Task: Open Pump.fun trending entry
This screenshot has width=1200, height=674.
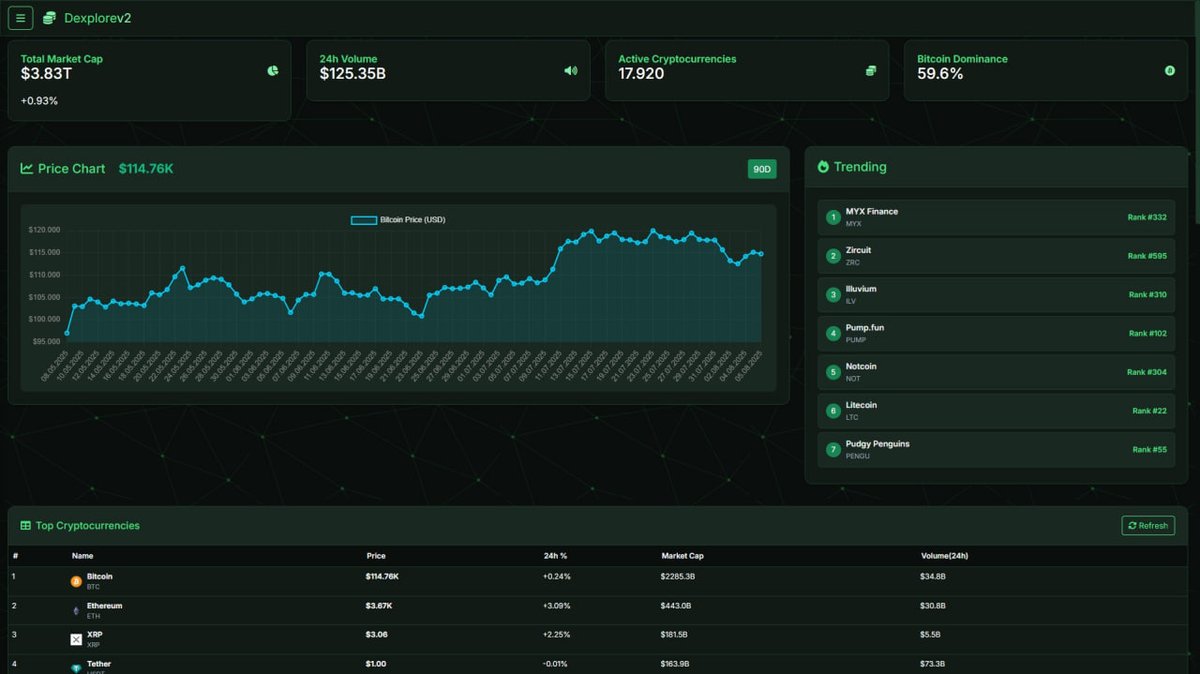Action: click(x=996, y=333)
